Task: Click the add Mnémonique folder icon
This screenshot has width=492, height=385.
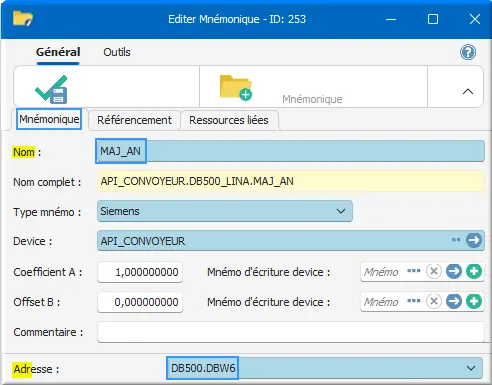Action: tap(236, 87)
